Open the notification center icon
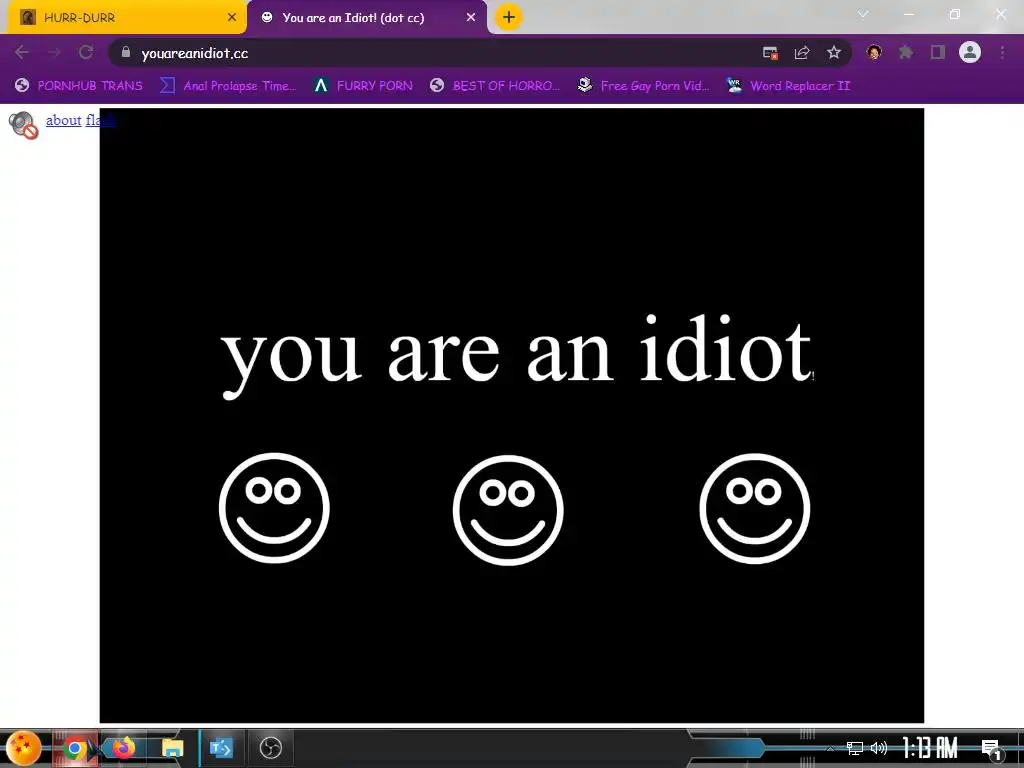The height and width of the screenshot is (768, 1024). pos(991,749)
